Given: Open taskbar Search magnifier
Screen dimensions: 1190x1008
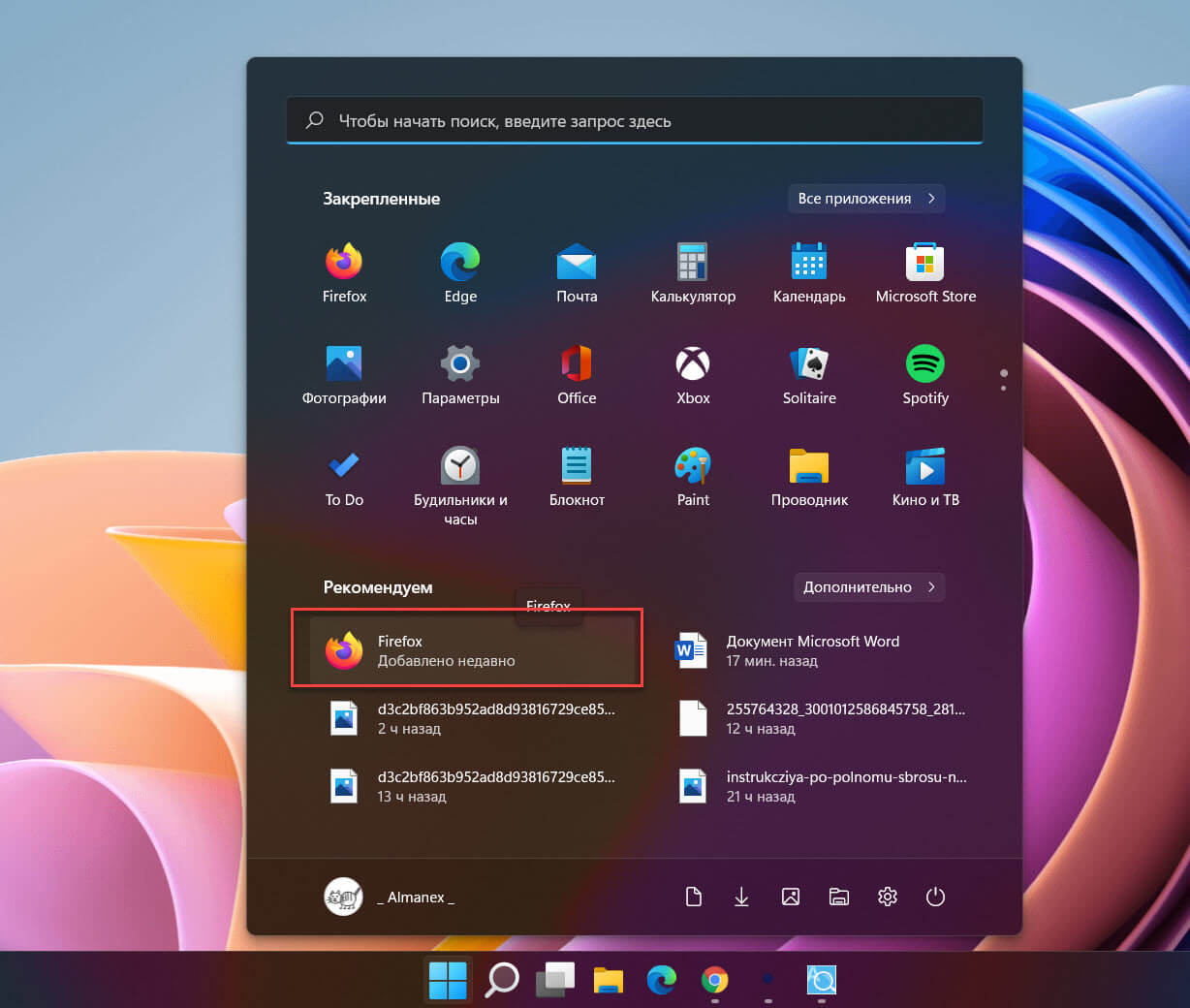Looking at the screenshot, I should [x=502, y=980].
